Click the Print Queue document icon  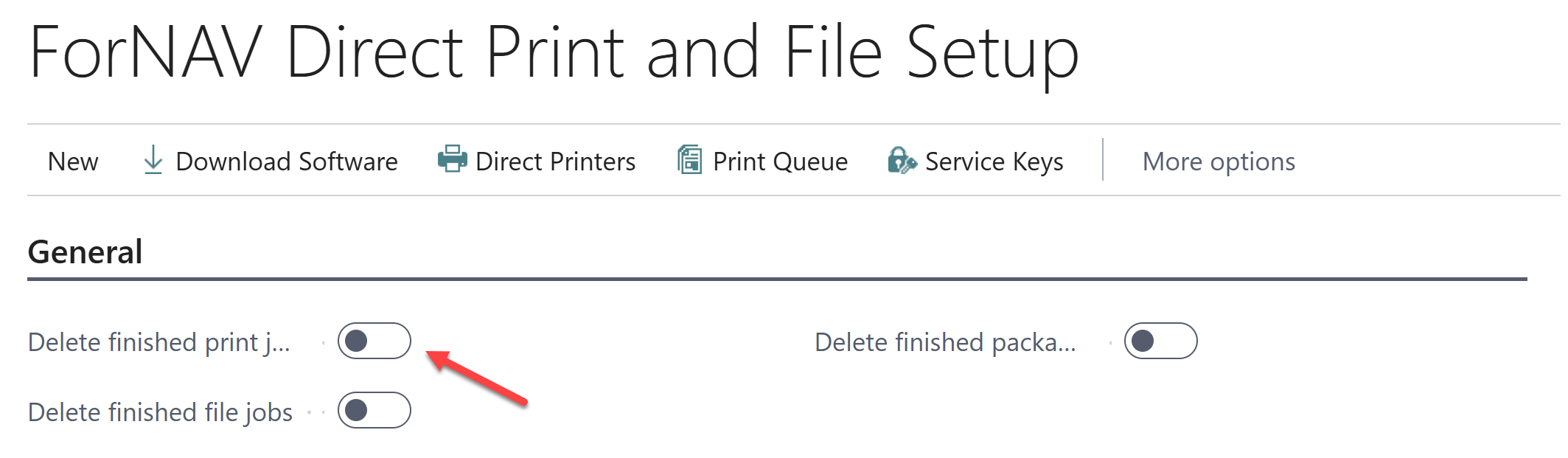(x=689, y=160)
